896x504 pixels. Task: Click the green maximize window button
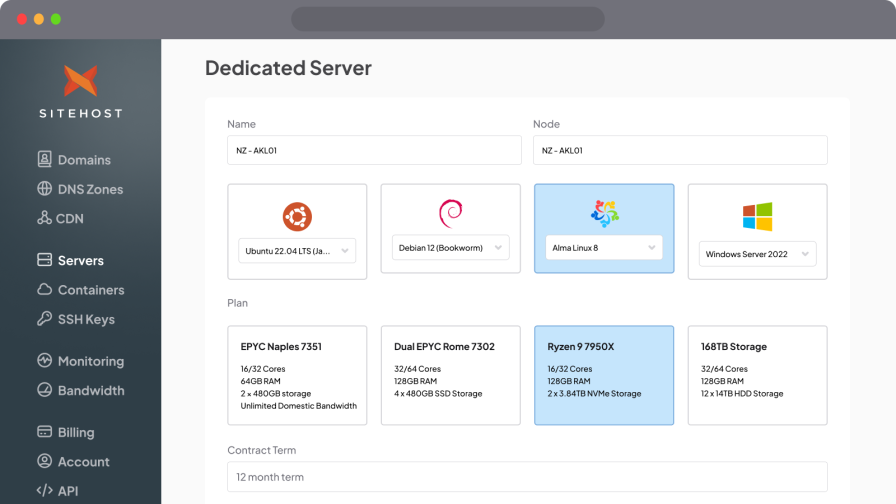pos(56,19)
